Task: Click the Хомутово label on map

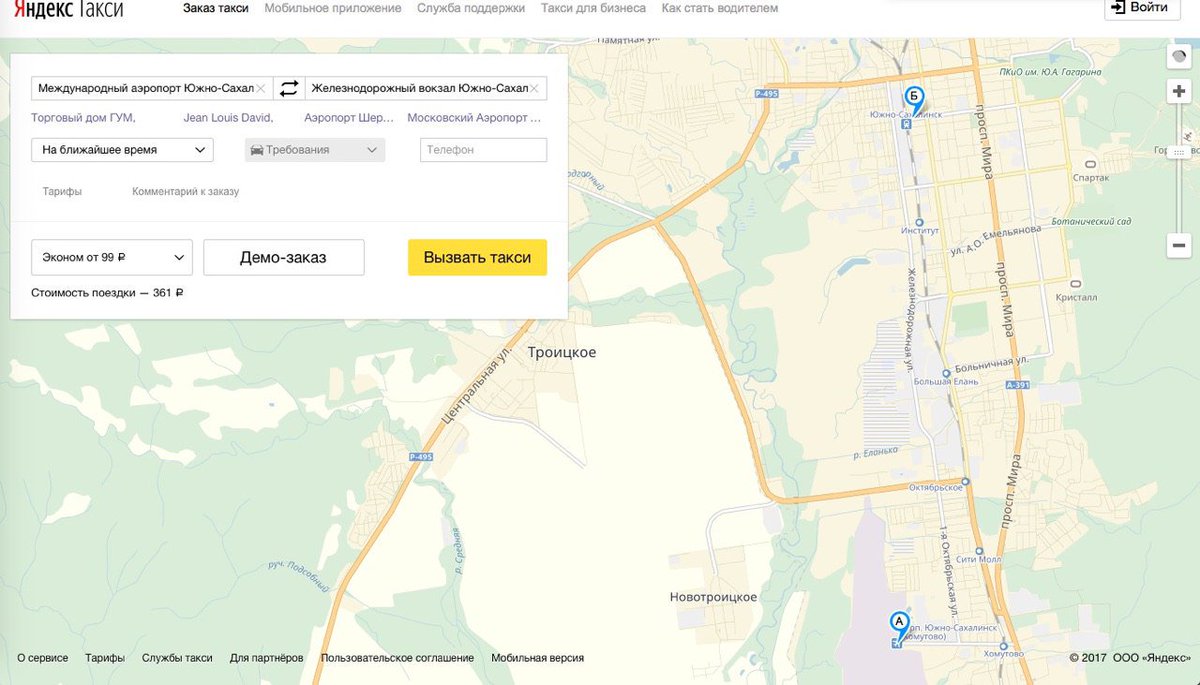Action: click(1003, 654)
